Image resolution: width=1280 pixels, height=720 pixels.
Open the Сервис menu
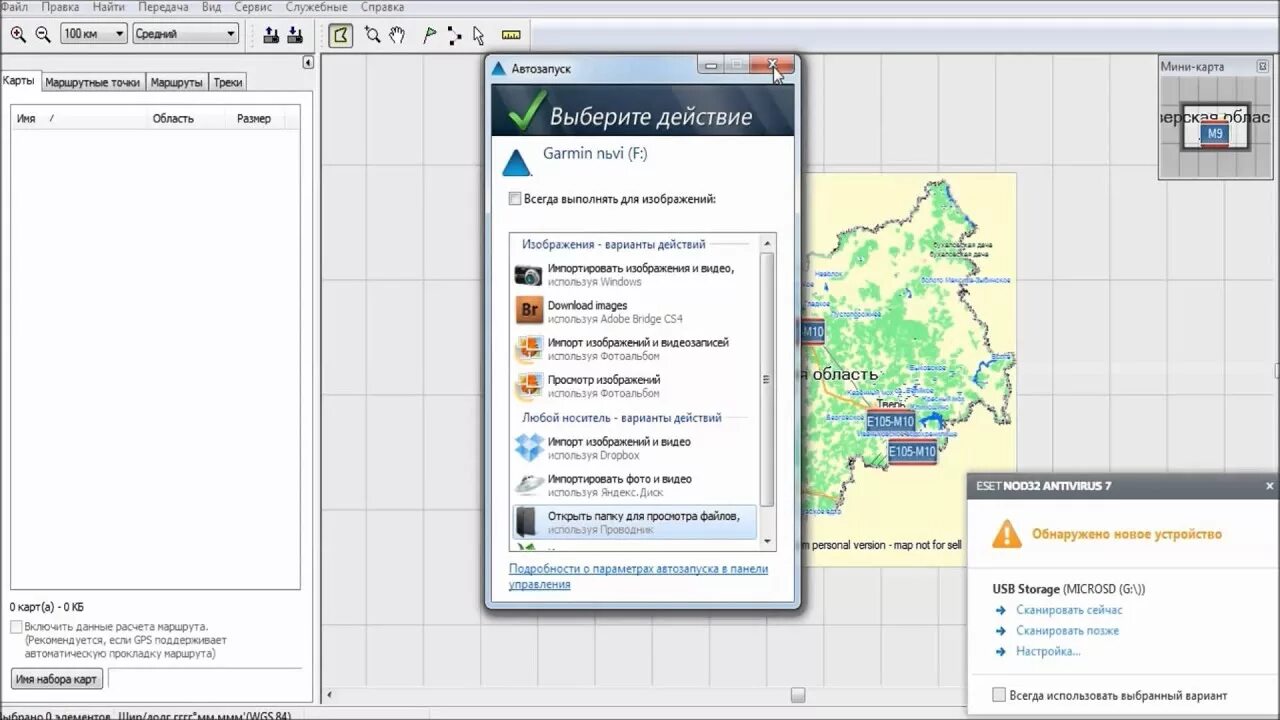click(253, 7)
